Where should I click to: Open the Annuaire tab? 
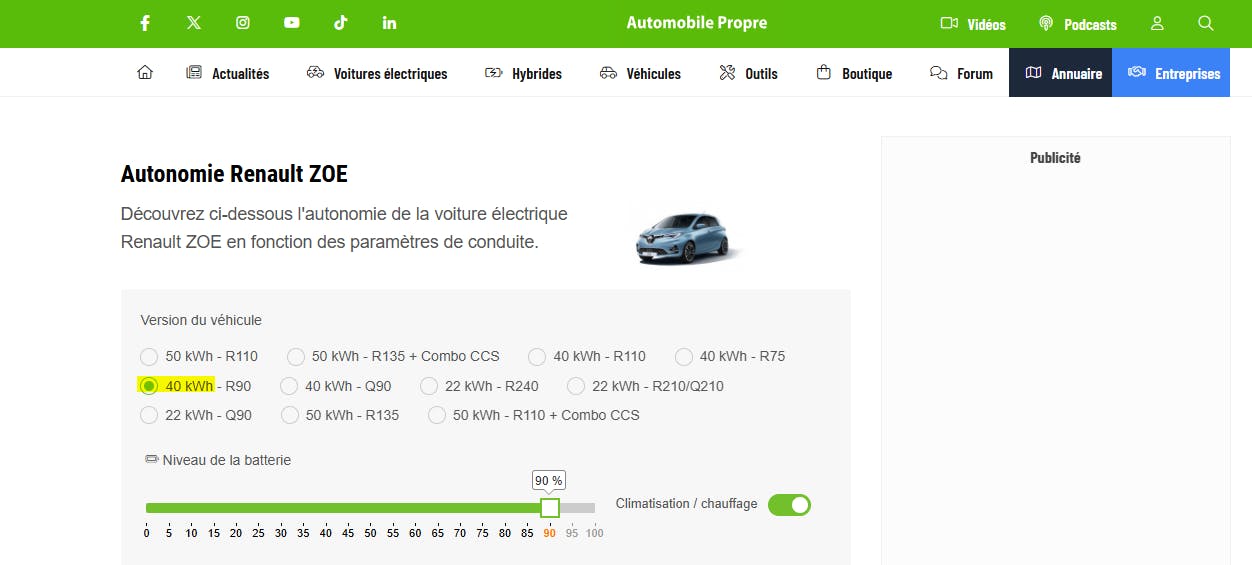point(1061,73)
